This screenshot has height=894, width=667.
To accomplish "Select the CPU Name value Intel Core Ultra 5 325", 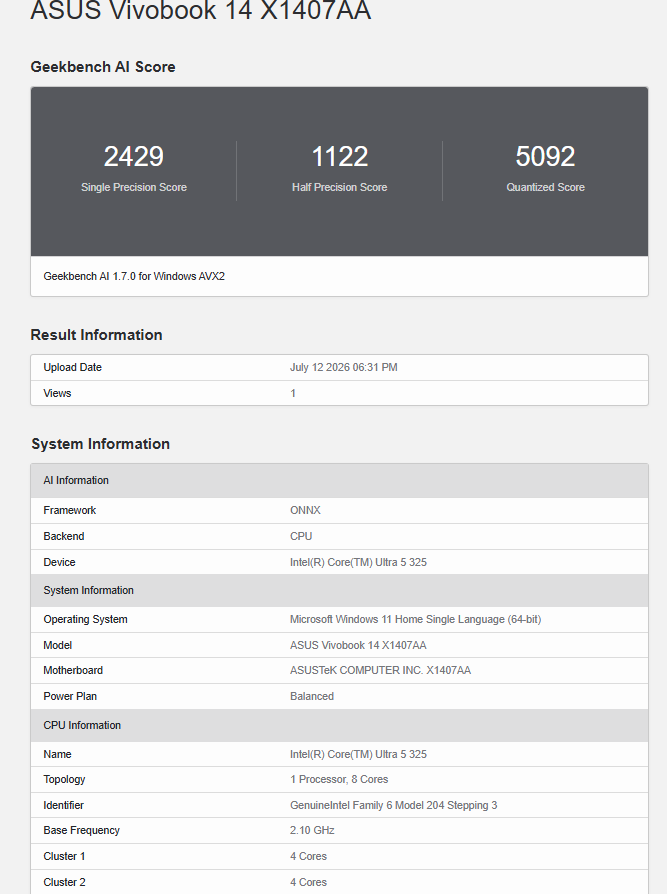I will point(358,754).
